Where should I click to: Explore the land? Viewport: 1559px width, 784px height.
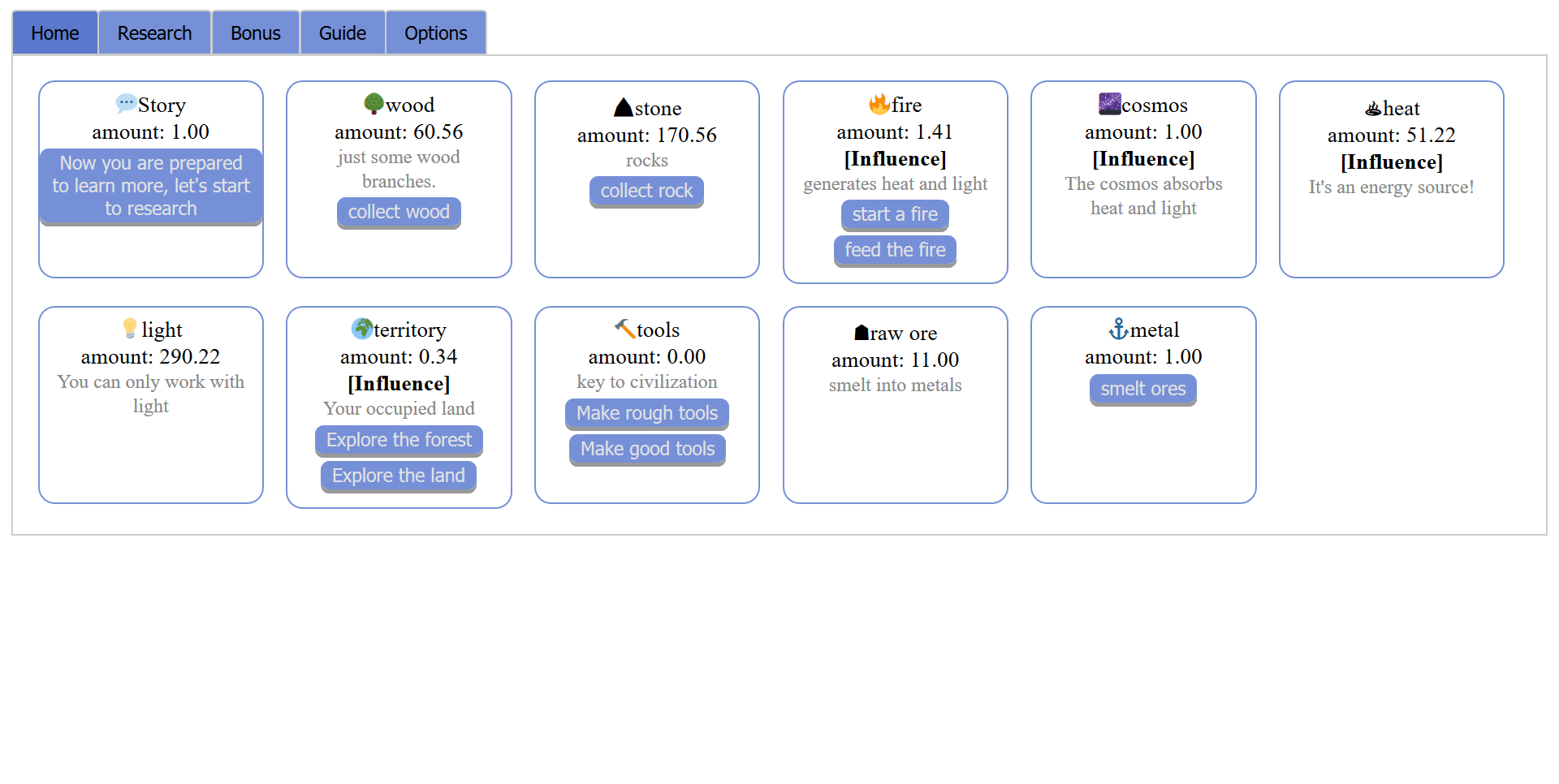399,476
